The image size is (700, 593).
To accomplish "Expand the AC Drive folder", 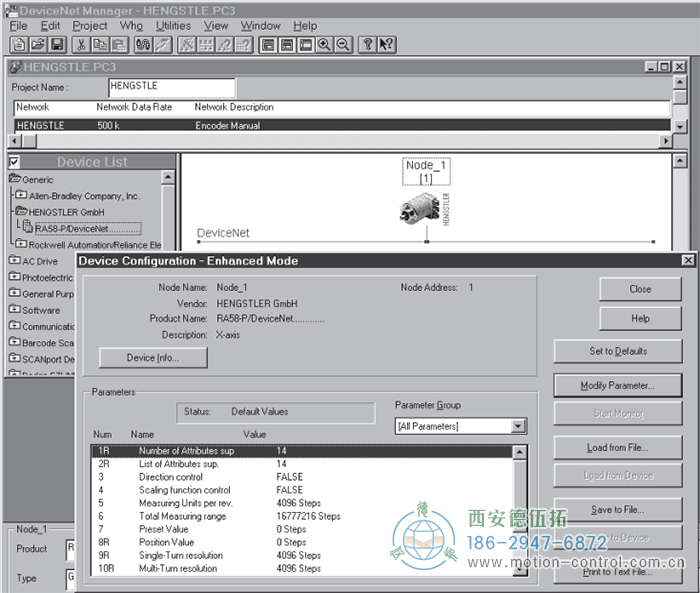I will (15, 261).
